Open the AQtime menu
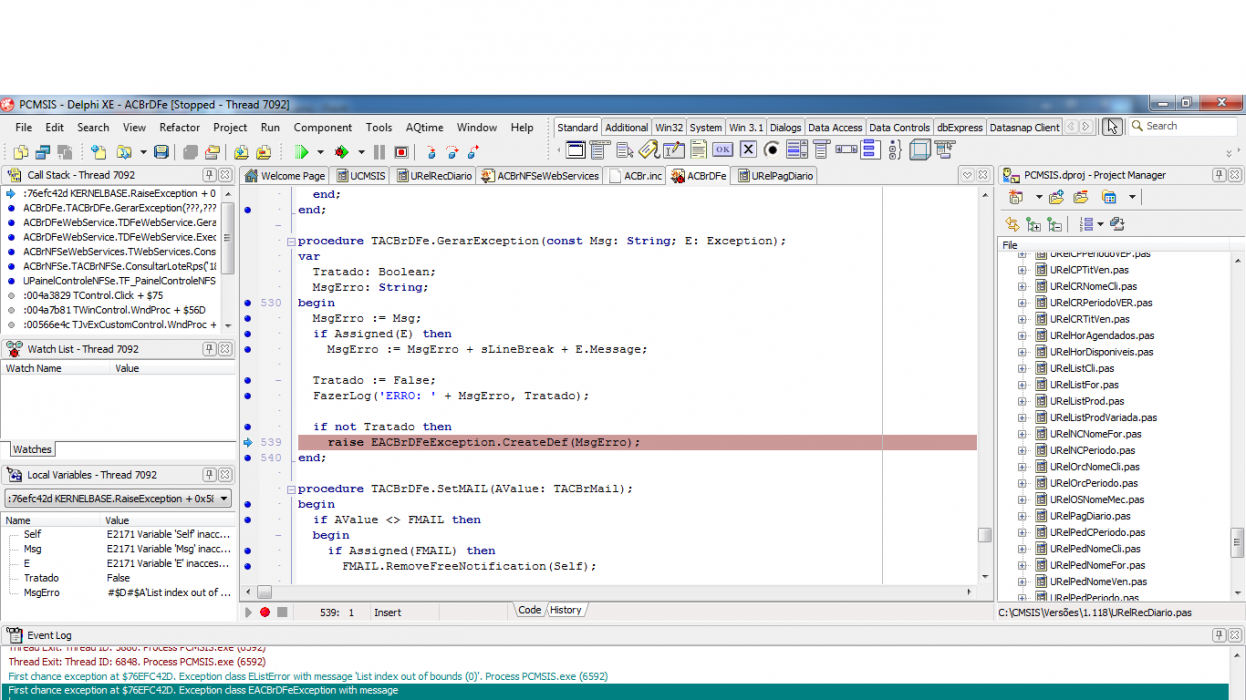The width and height of the screenshot is (1246, 700). (x=424, y=127)
